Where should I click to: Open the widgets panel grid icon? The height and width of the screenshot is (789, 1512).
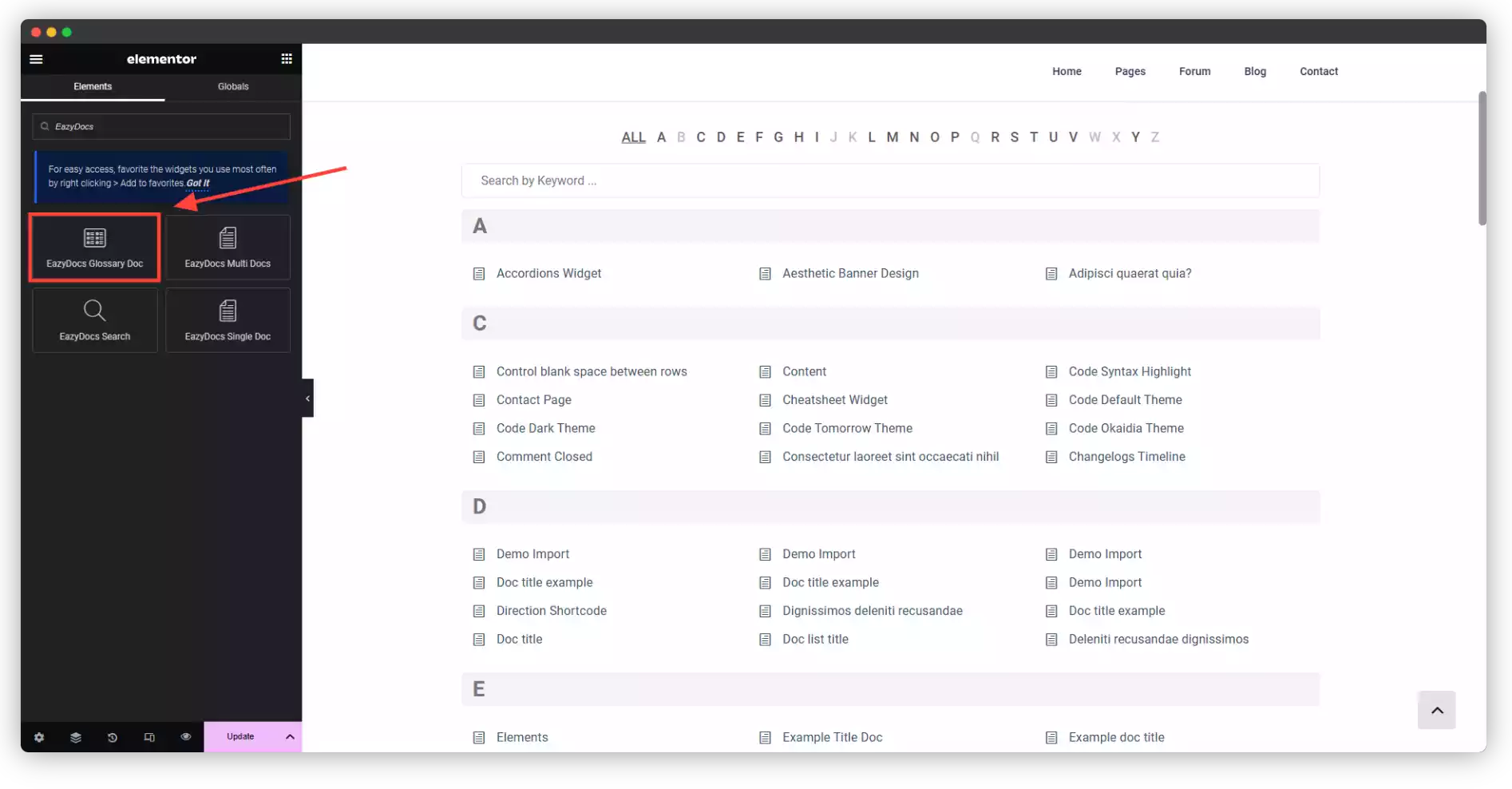click(287, 58)
